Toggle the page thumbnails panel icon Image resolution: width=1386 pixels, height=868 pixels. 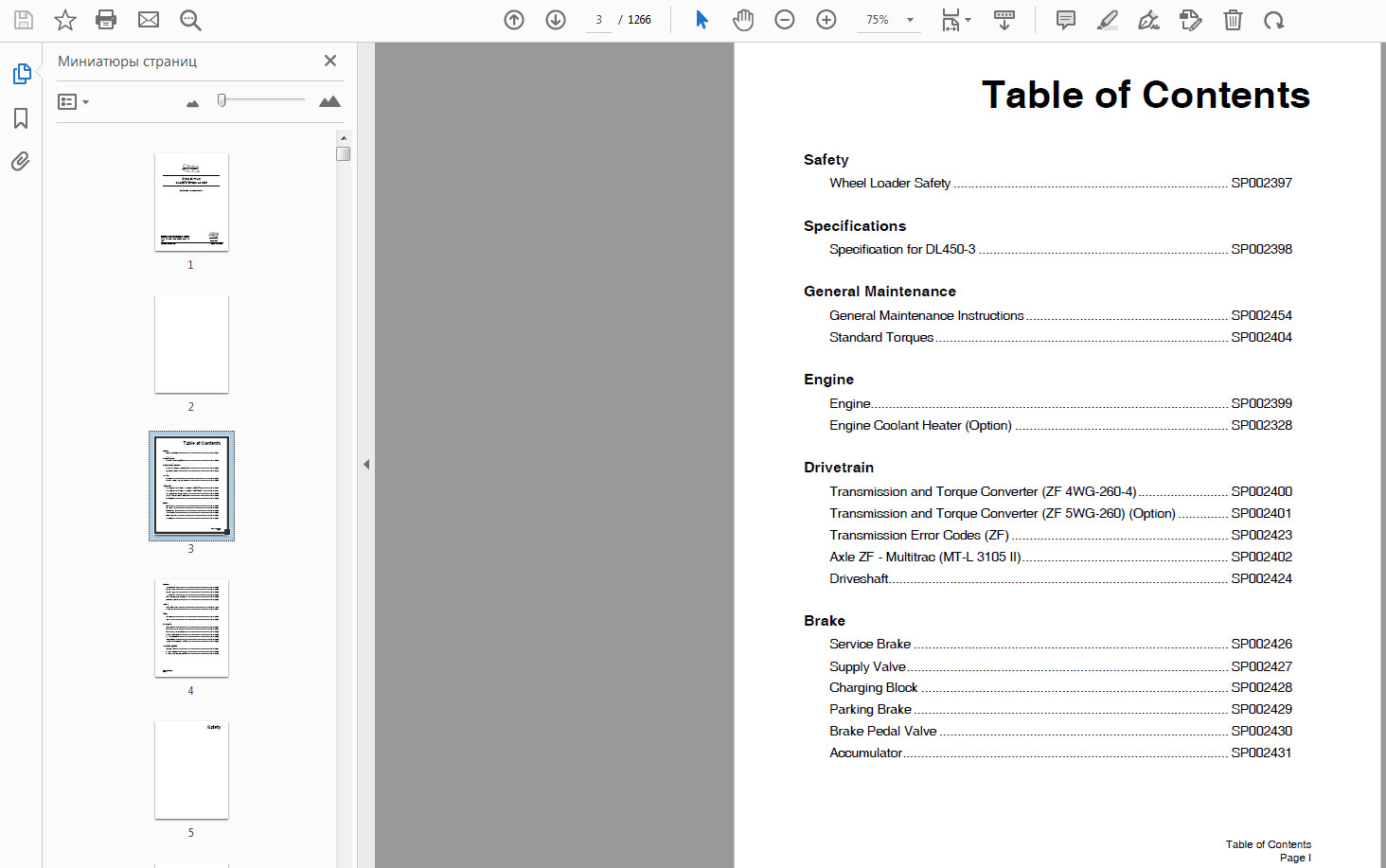point(21,74)
